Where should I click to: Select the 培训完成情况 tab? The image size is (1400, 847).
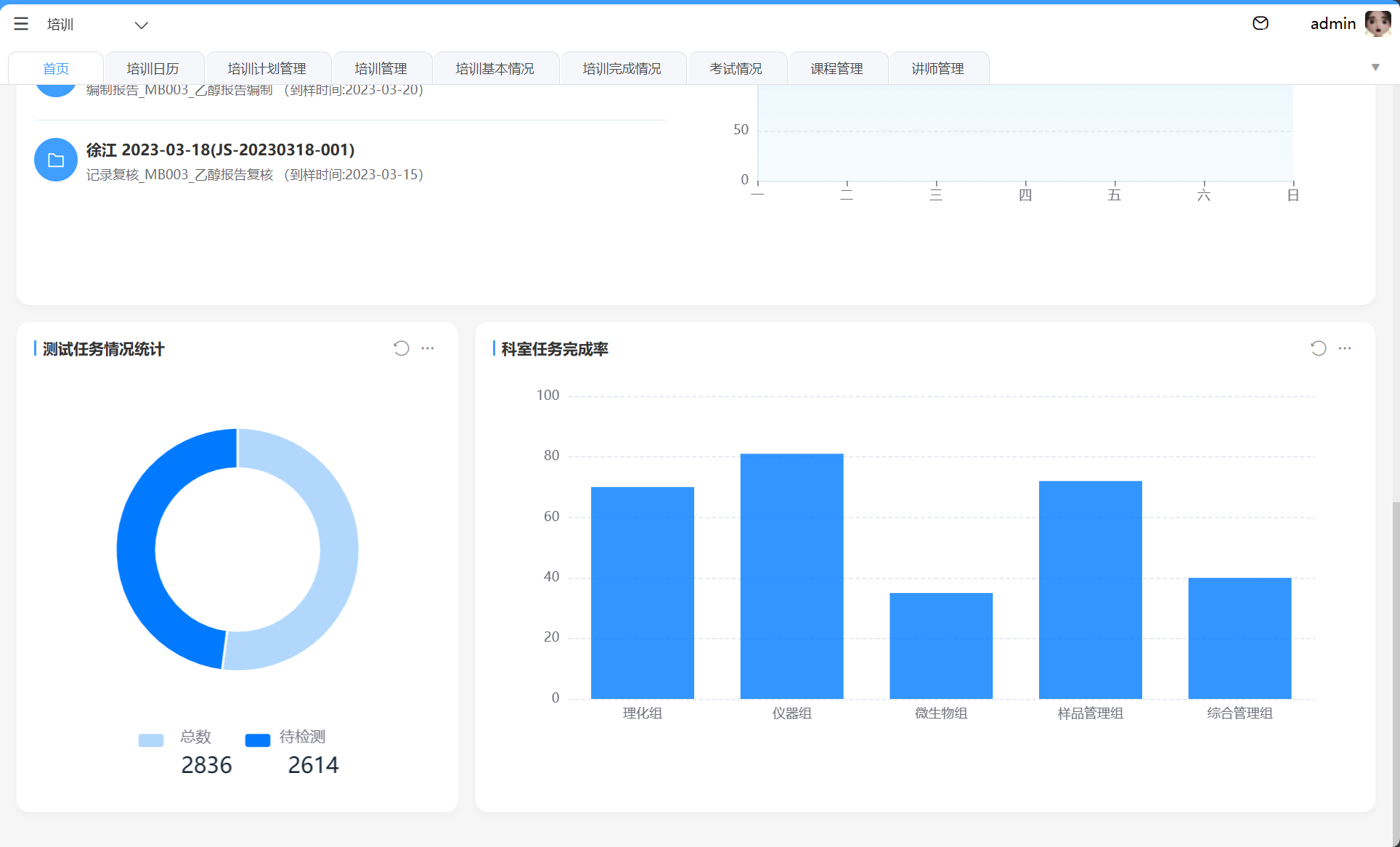pos(622,68)
